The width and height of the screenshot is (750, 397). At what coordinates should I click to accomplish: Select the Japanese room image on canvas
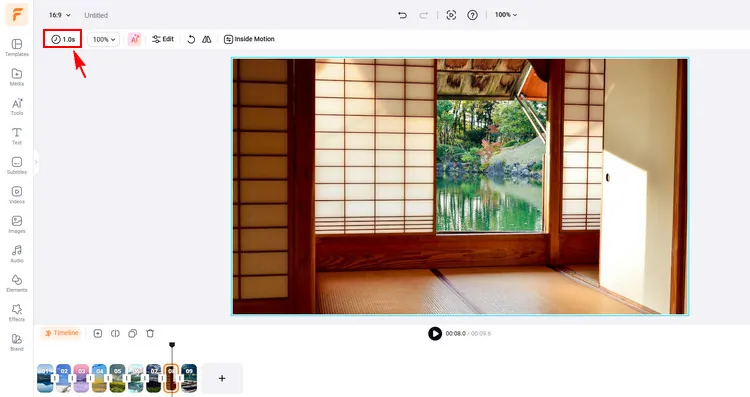pyautogui.click(x=460, y=186)
